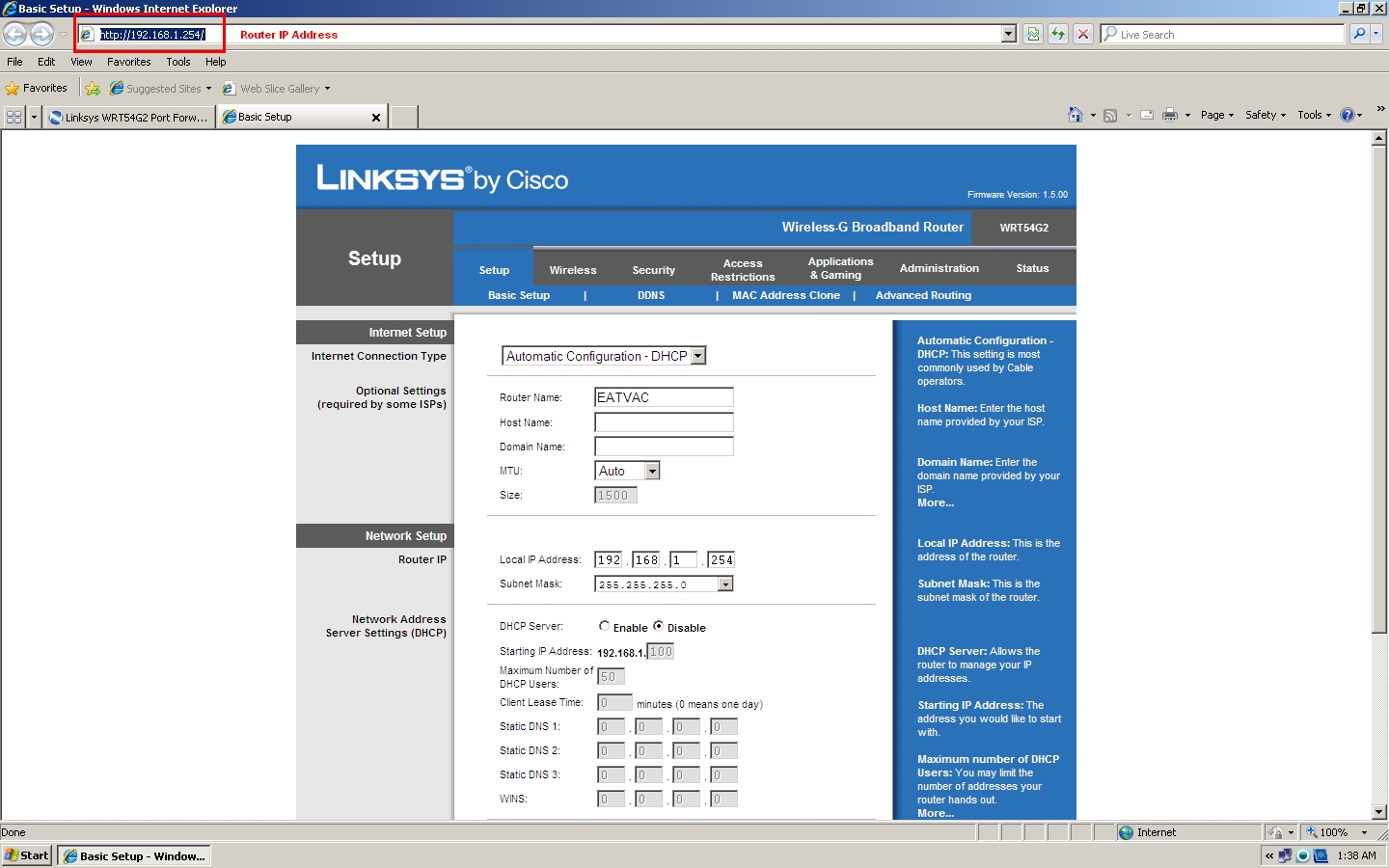
Task: Click the last octet of Local IP Address
Action: (722, 559)
